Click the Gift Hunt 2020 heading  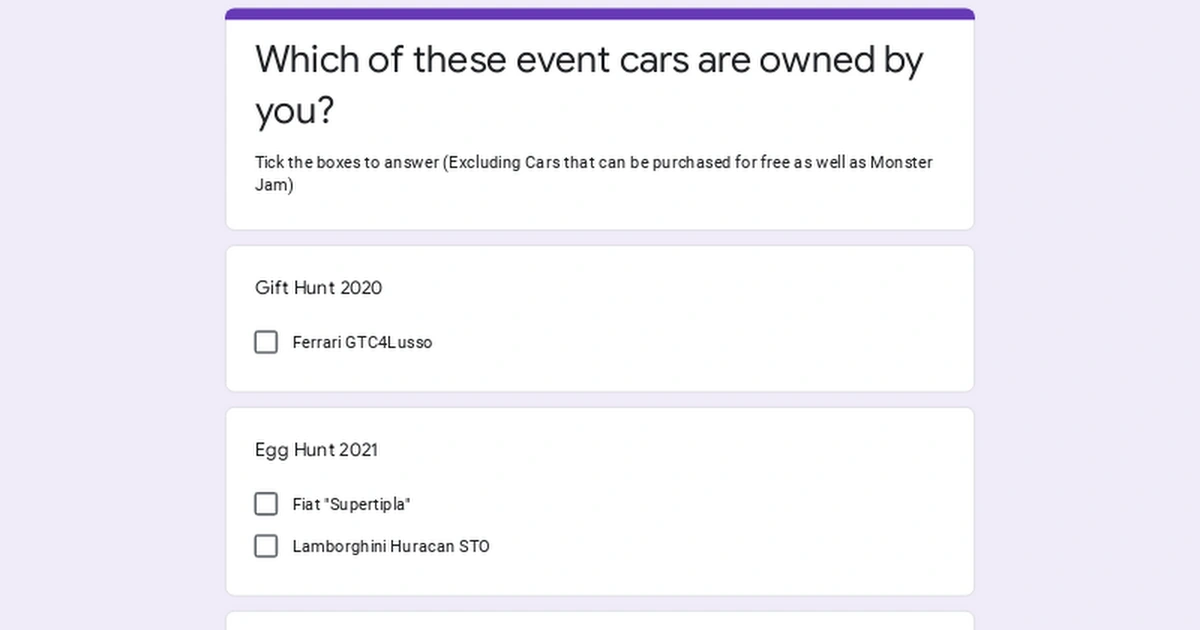coord(318,288)
